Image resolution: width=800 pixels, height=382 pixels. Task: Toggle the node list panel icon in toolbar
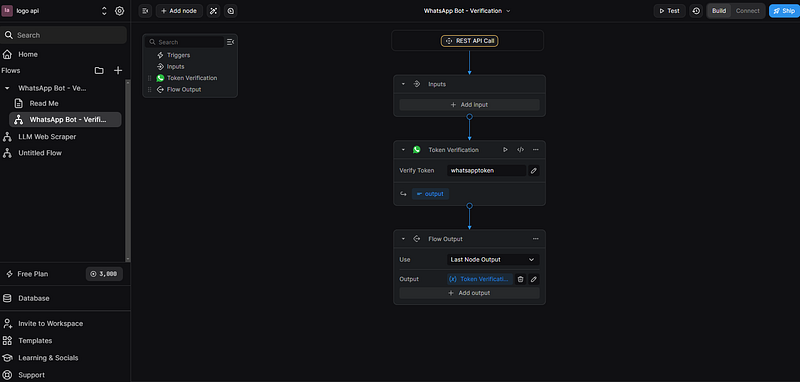145,11
